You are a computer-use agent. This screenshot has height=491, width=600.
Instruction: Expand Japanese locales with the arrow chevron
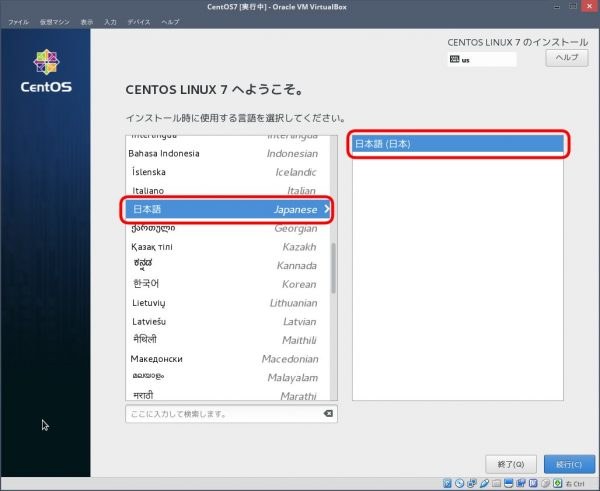tap(326, 209)
